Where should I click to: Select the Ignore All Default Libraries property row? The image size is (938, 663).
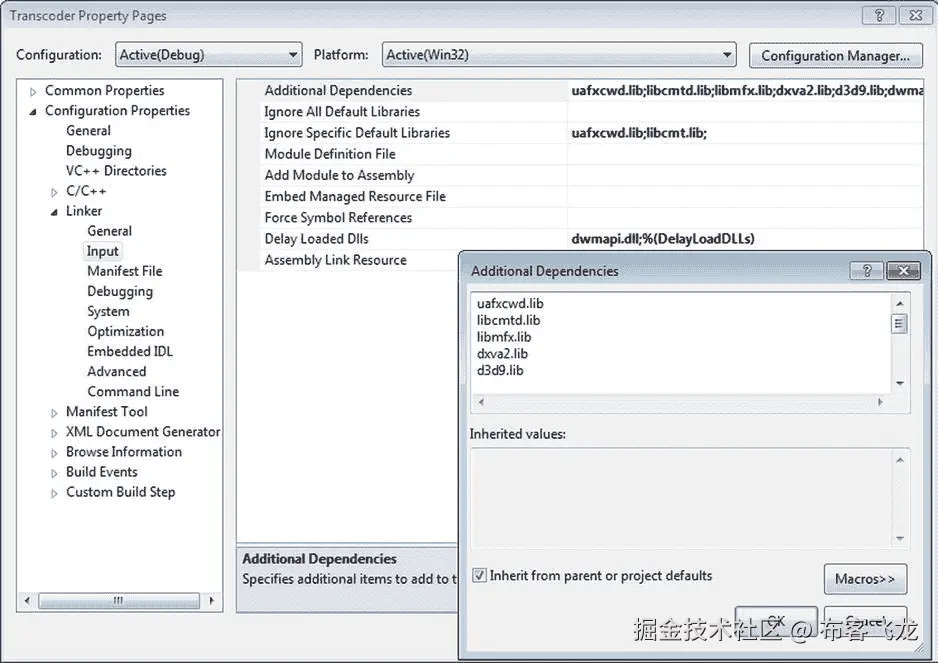tap(342, 111)
